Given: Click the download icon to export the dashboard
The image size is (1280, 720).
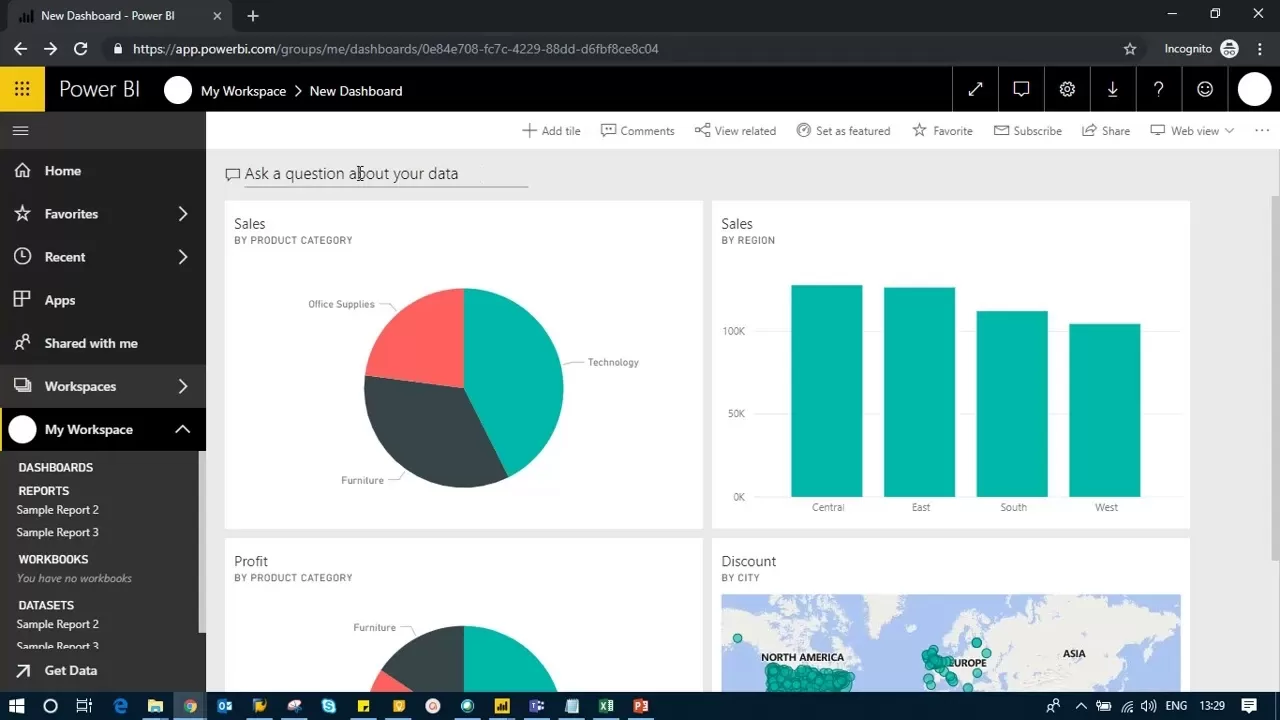Looking at the screenshot, I should tap(1112, 89).
